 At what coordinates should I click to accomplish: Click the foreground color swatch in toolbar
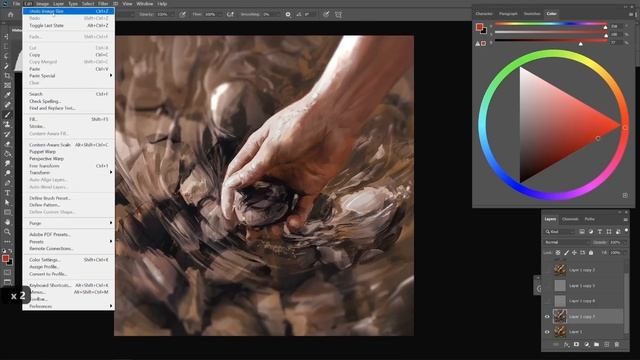pyautogui.click(x=5, y=258)
